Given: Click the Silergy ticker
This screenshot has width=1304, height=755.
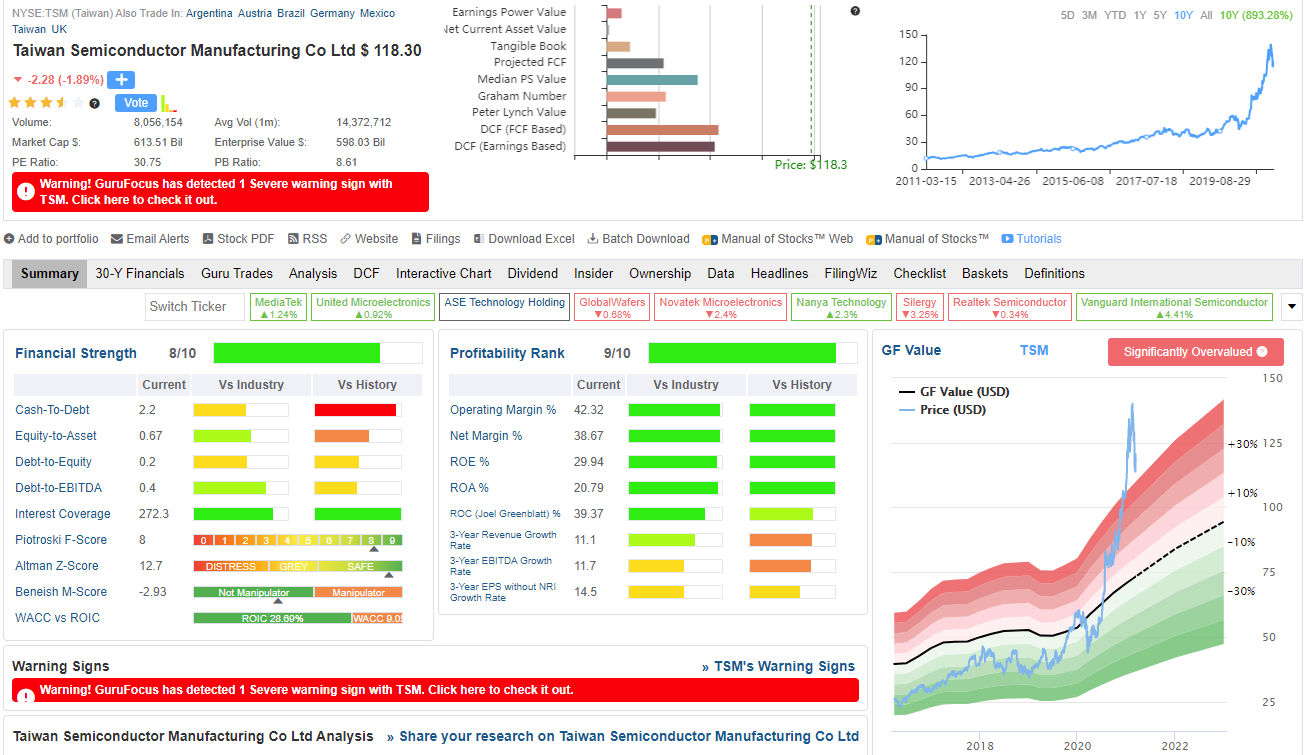Looking at the screenshot, I should pyautogui.click(x=920, y=307).
